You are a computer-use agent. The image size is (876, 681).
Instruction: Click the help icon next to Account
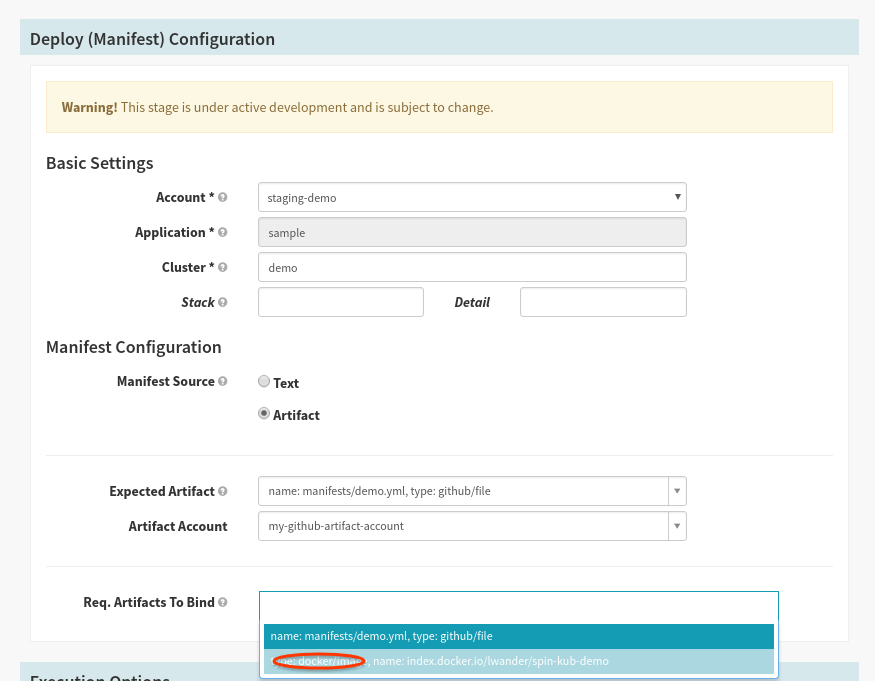pyautogui.click(x=223, y=198)
